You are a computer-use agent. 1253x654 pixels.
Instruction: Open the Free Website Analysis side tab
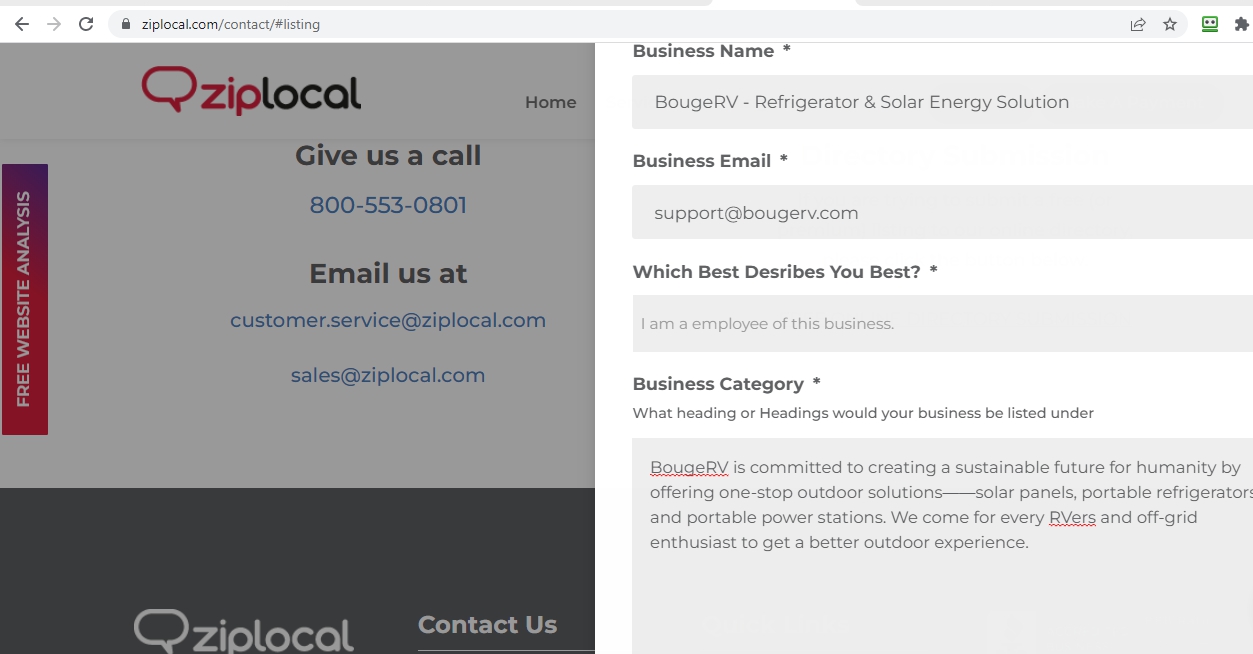(24, 299)
